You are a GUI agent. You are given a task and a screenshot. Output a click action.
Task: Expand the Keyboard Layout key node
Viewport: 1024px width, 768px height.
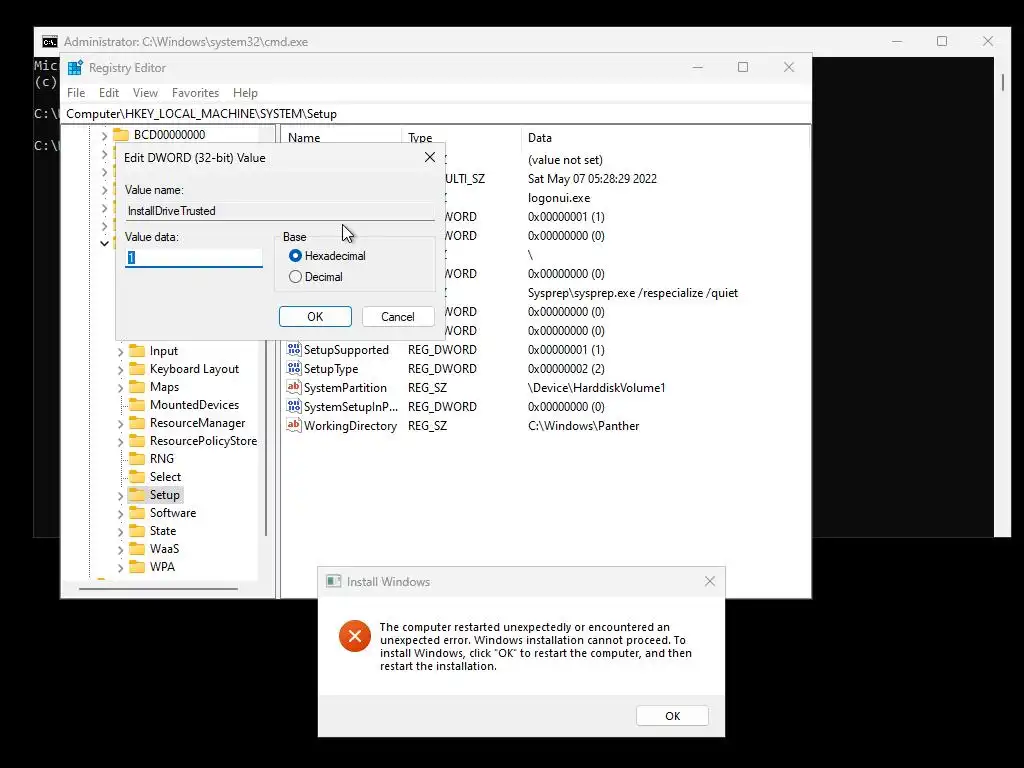(120, 370)
